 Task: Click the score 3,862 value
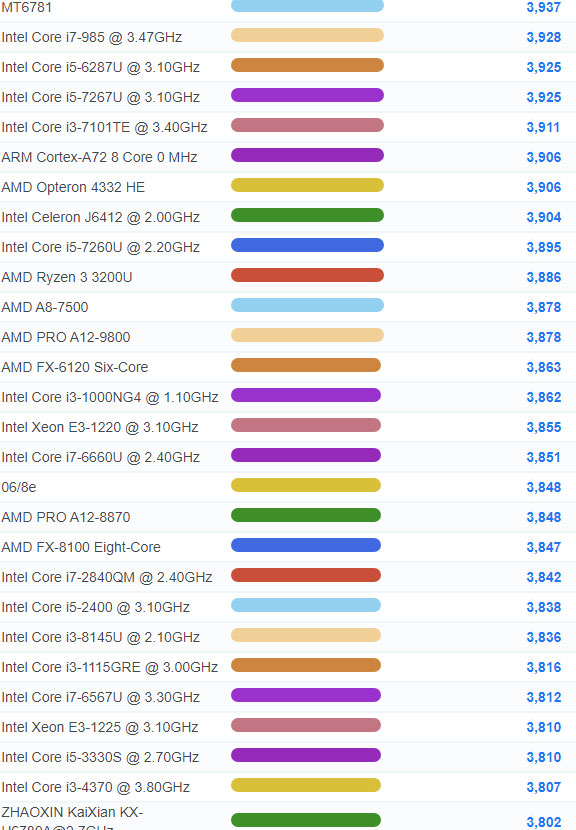(544, 398)
